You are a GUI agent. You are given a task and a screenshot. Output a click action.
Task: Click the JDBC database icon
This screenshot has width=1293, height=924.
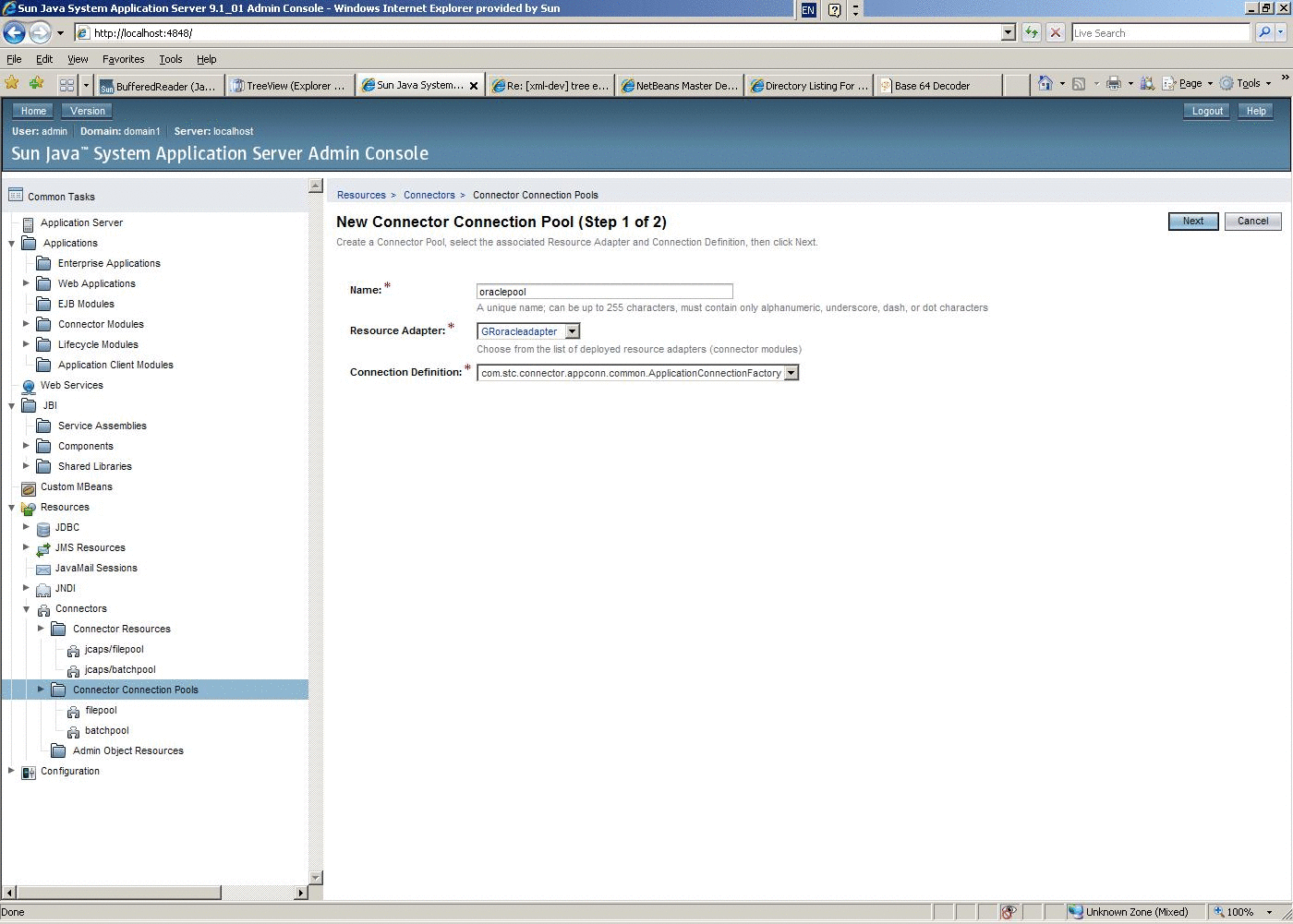click(x=43, y=528)
